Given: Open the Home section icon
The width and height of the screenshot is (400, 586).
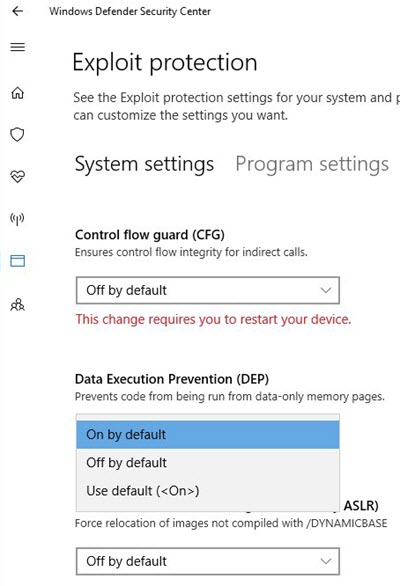Looking at the screenshot, I should tap(18, 93).
